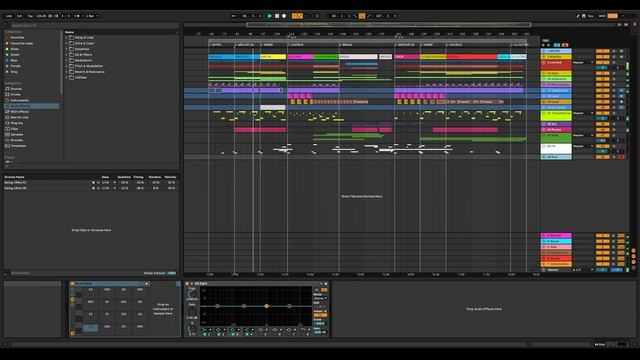Click the Tap tempo button

click(x=30, y=16)
